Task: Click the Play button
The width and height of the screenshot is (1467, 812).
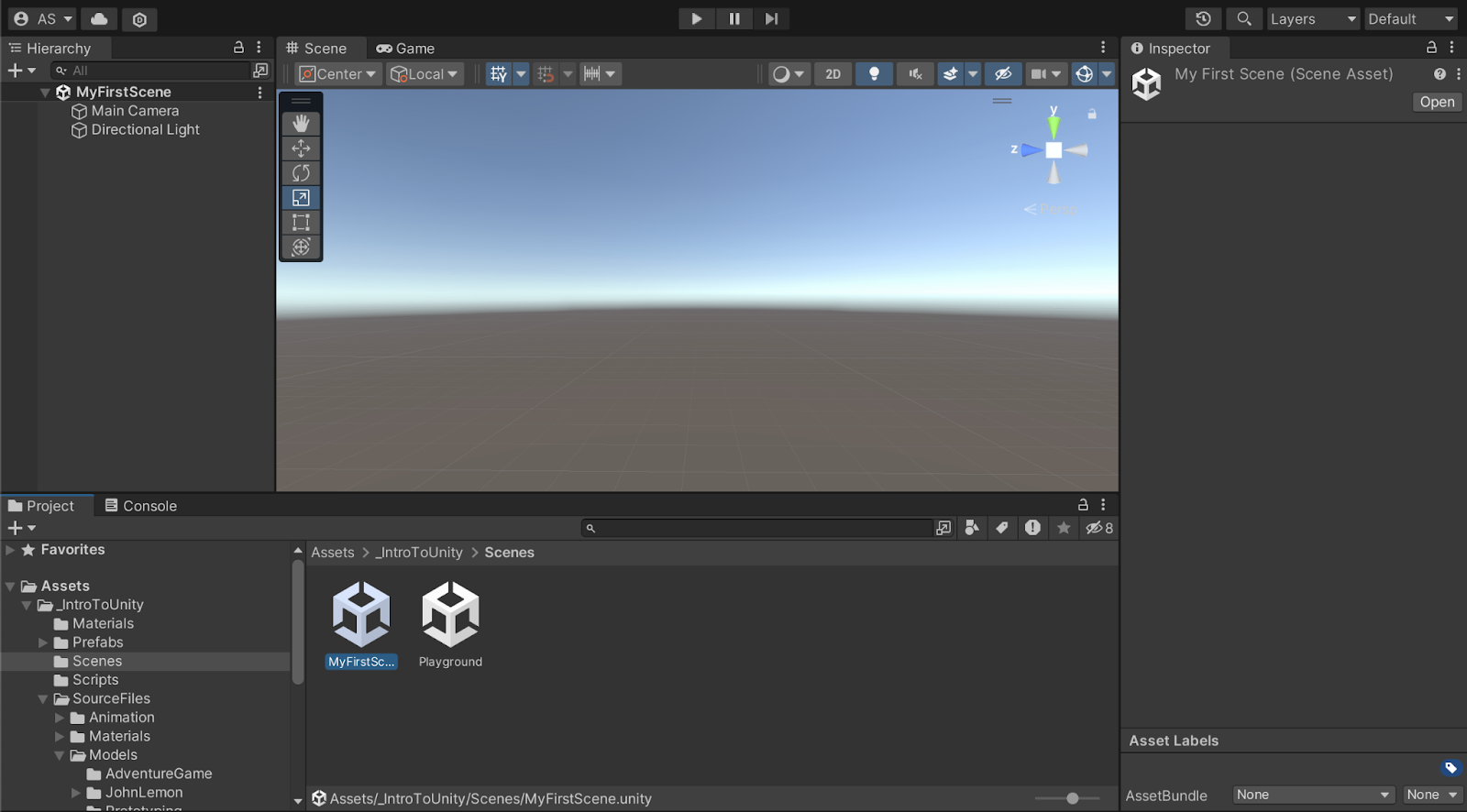Action: [696, 18]
